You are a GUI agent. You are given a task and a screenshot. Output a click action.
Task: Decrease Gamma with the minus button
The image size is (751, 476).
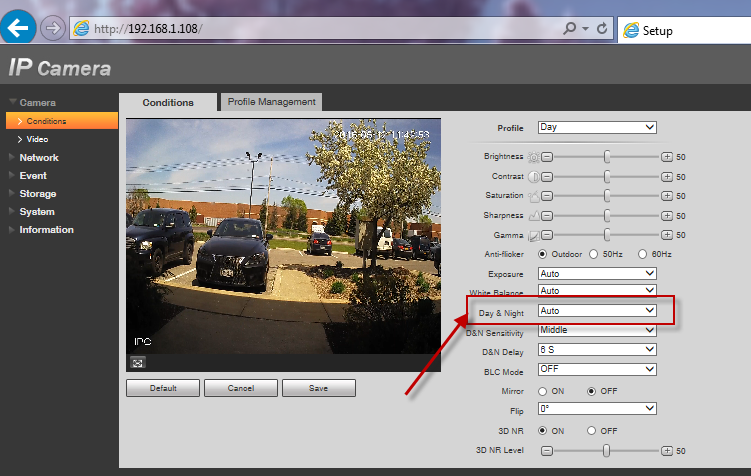(547, 234)
